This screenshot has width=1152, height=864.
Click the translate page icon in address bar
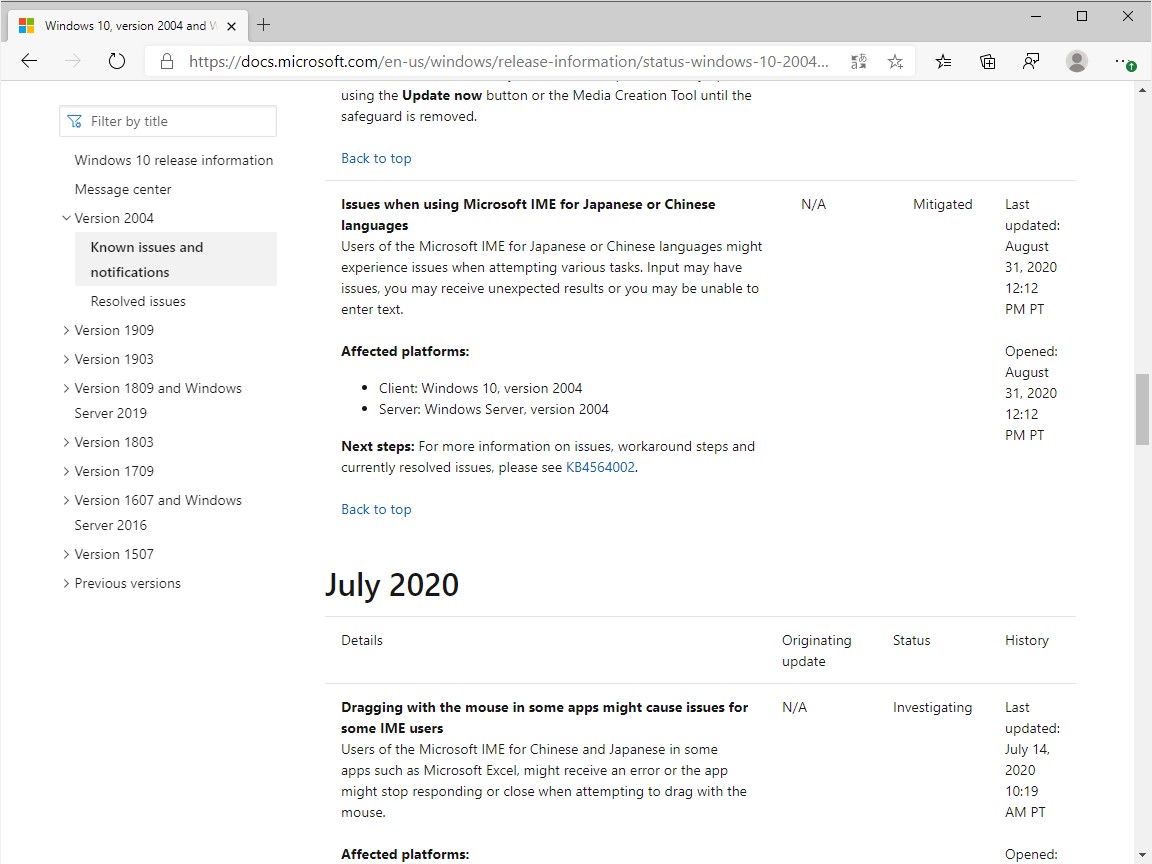pyautogui.click(x=859, y=62)
